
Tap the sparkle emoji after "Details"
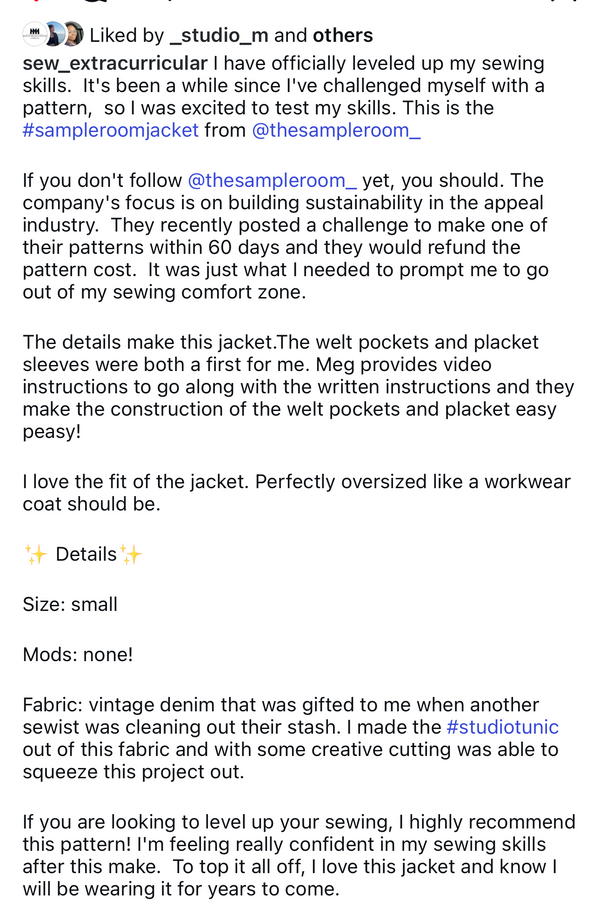pos(131,554)
